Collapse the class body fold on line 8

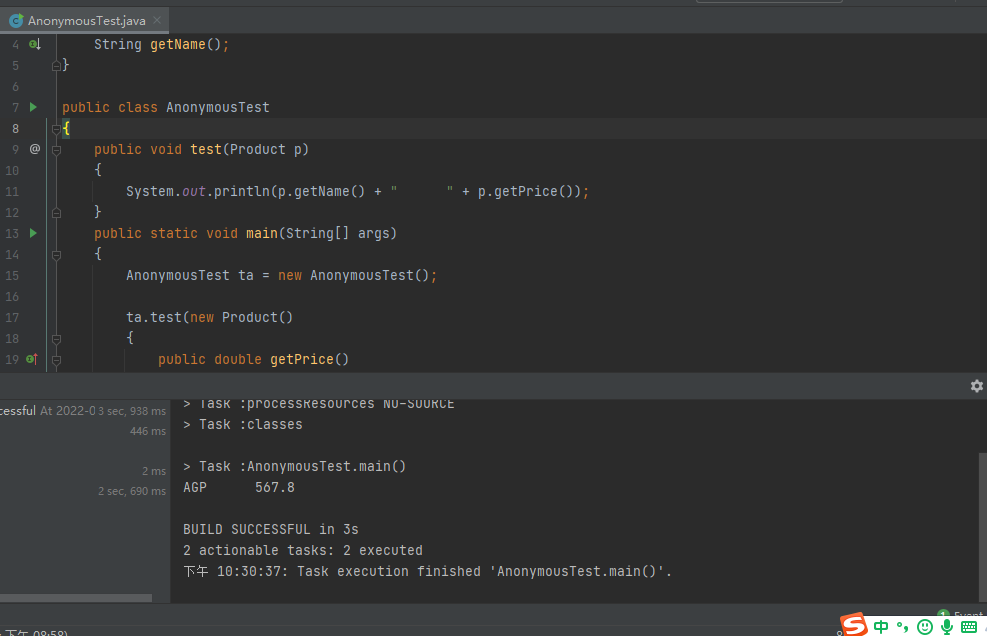tap(57, 128)
